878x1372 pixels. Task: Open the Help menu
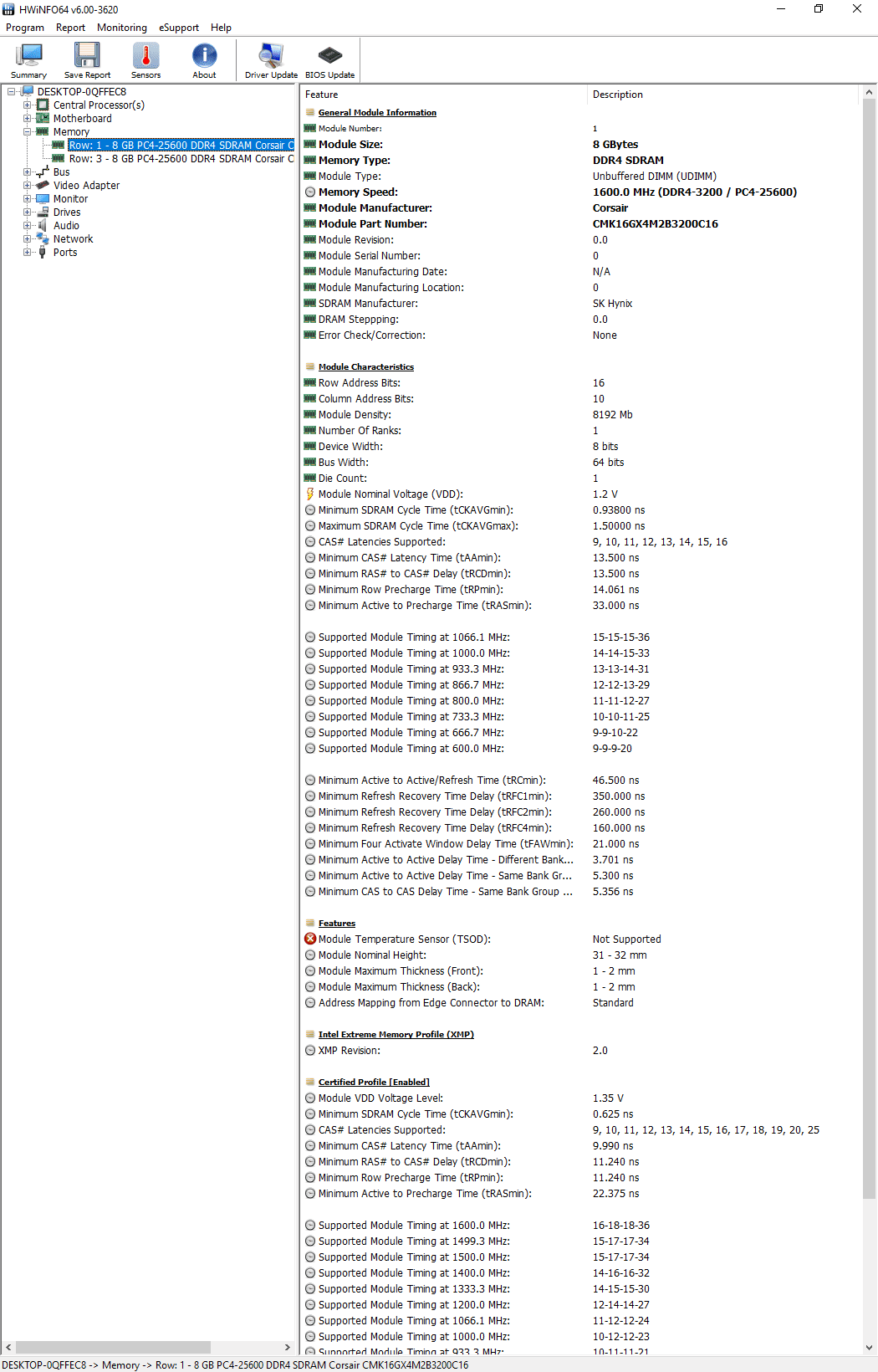221,28
